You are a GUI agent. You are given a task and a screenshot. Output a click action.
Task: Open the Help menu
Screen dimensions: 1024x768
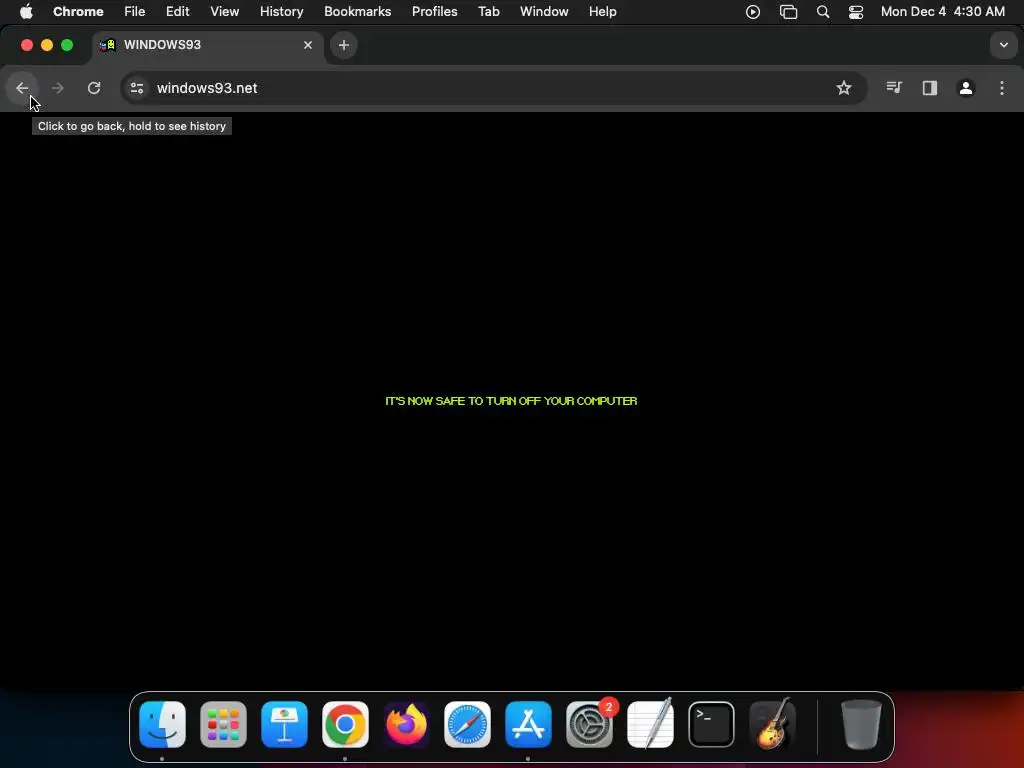coord(603,12)
